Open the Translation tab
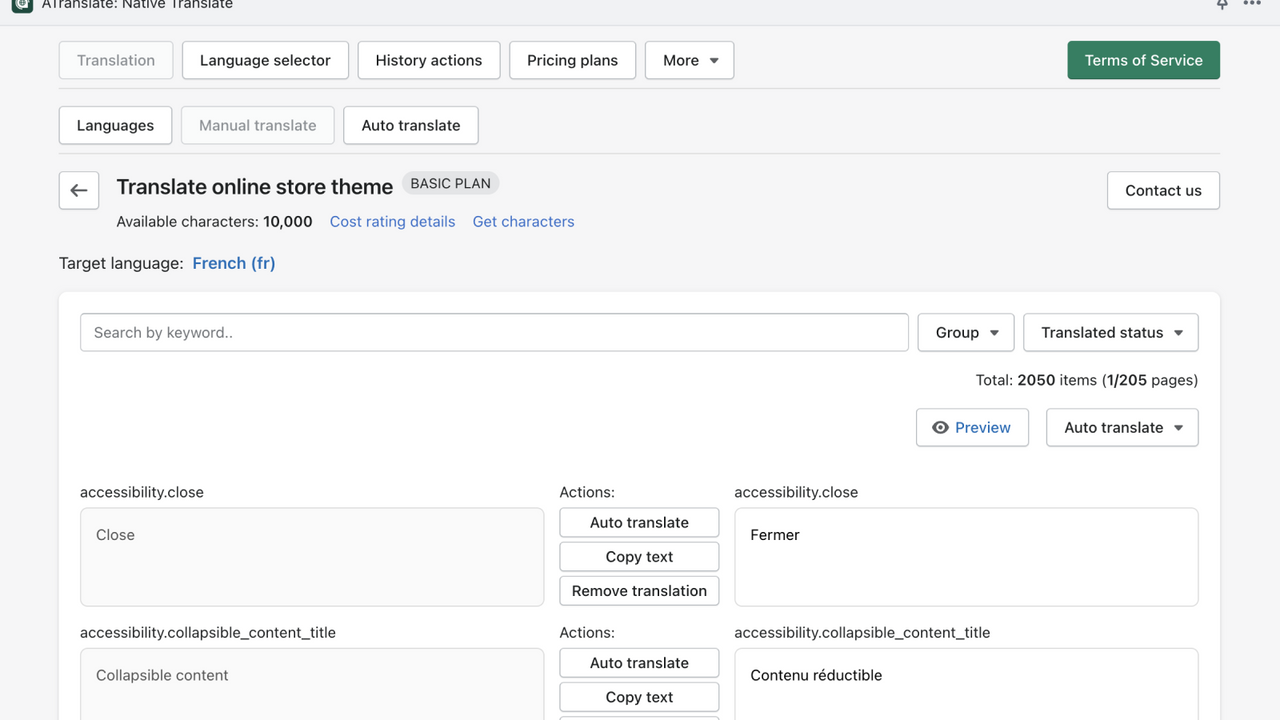Screen dimensions: 1280x720 point(116,60)
